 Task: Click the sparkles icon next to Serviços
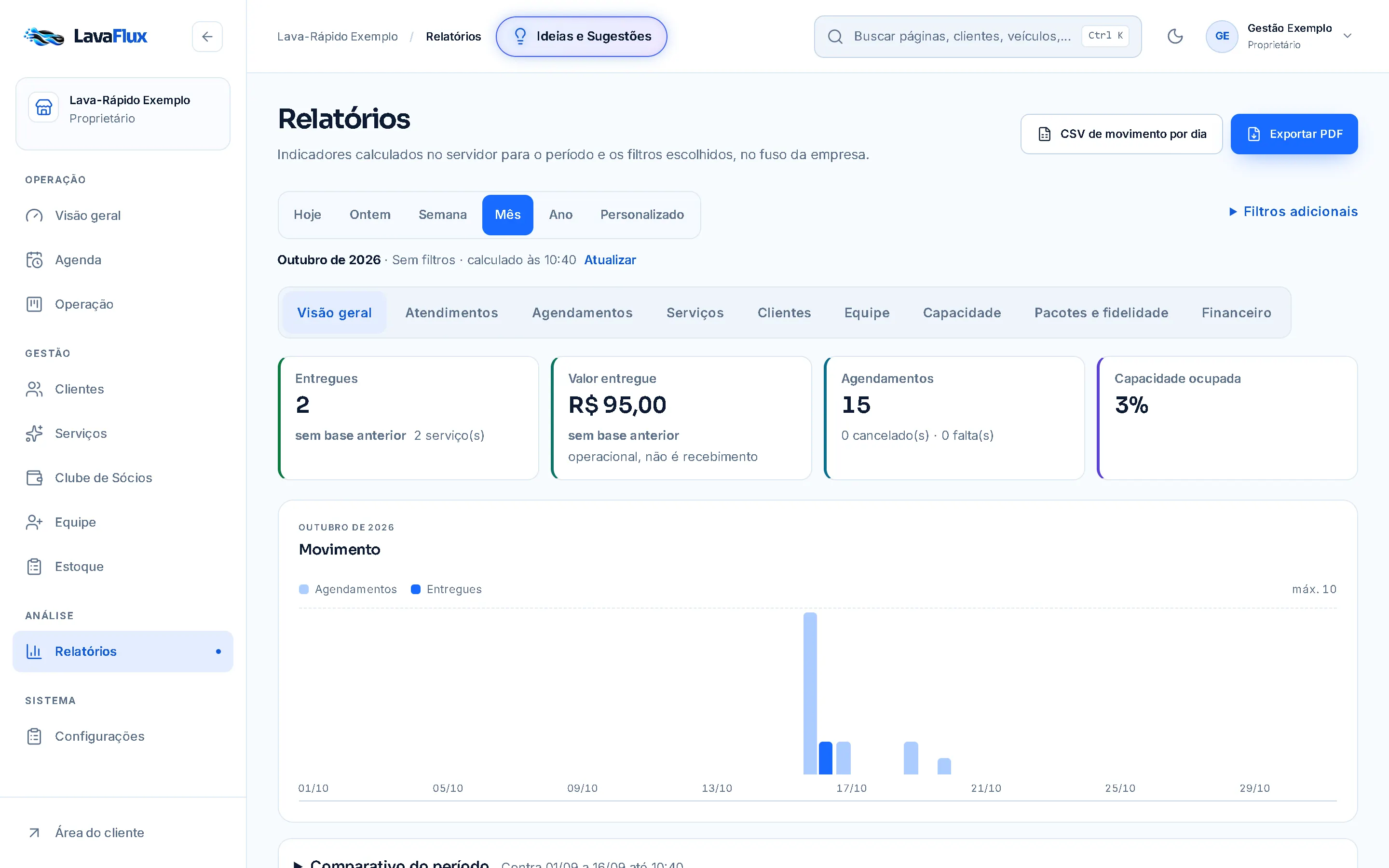(x=34, y=434)
